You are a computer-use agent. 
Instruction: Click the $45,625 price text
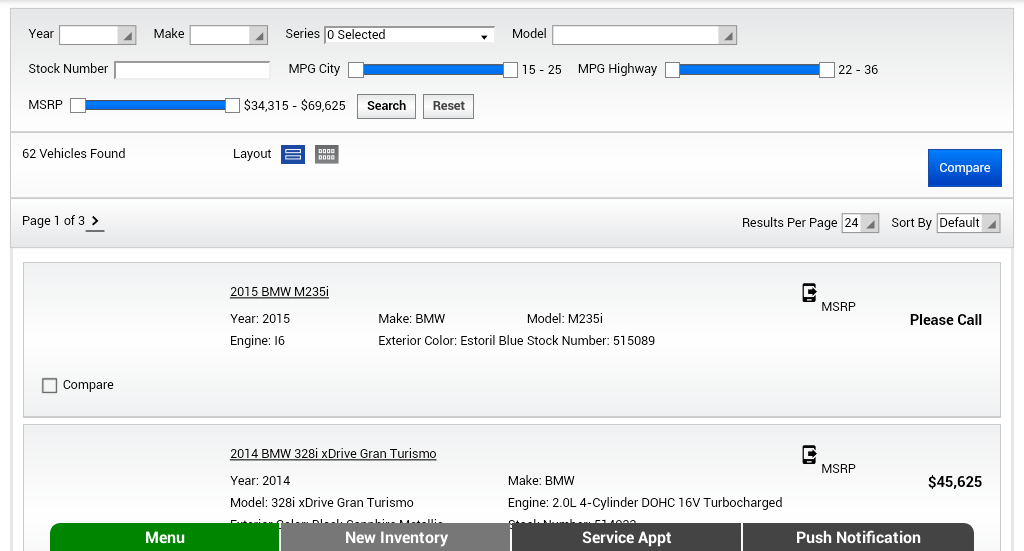(x=955, y=482)
